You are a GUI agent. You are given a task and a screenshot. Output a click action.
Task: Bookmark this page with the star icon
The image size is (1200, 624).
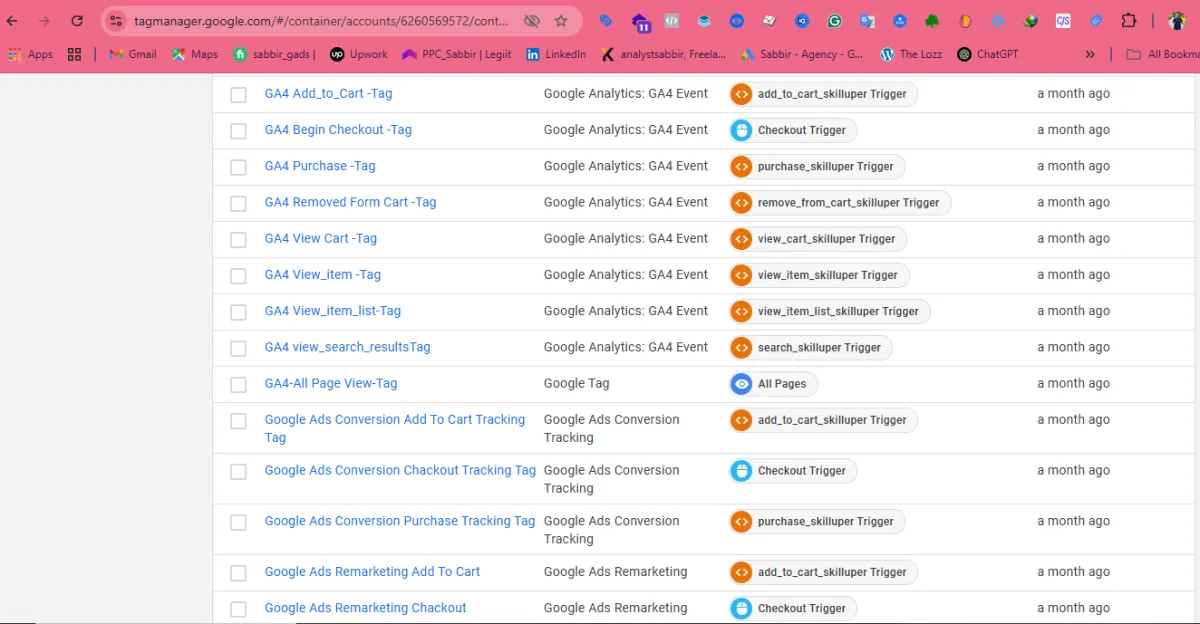click(x=561, y=20)
